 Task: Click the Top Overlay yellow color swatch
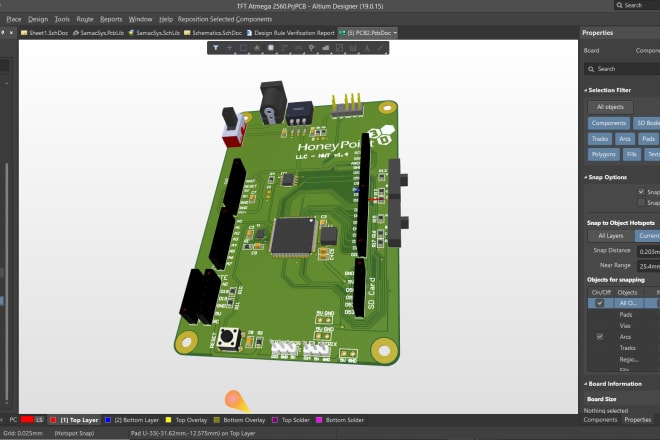pyautogui.click(x=168, y=420)
